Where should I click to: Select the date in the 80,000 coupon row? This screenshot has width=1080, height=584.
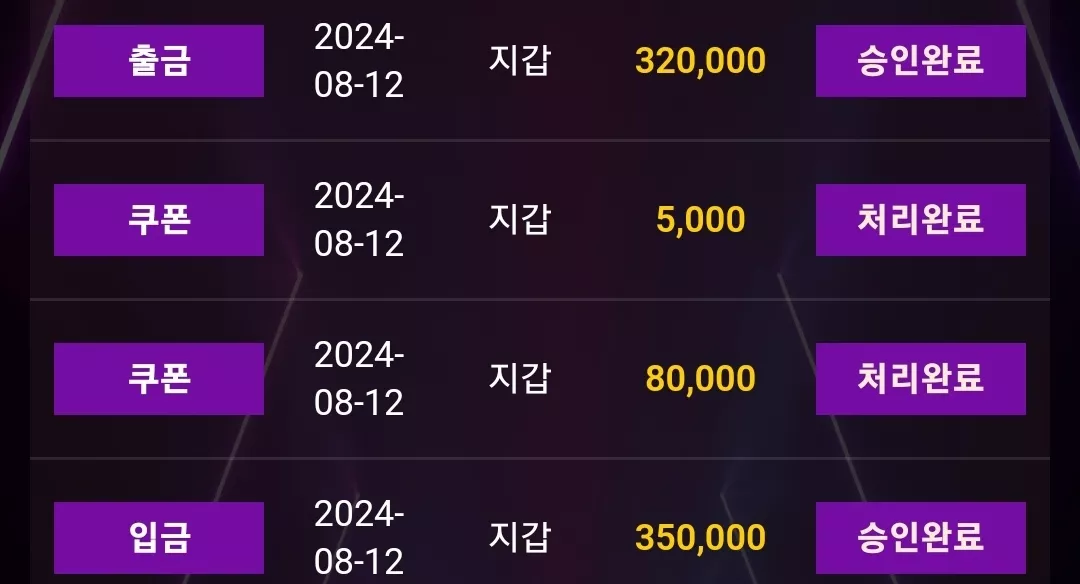[x=359, y=379]
